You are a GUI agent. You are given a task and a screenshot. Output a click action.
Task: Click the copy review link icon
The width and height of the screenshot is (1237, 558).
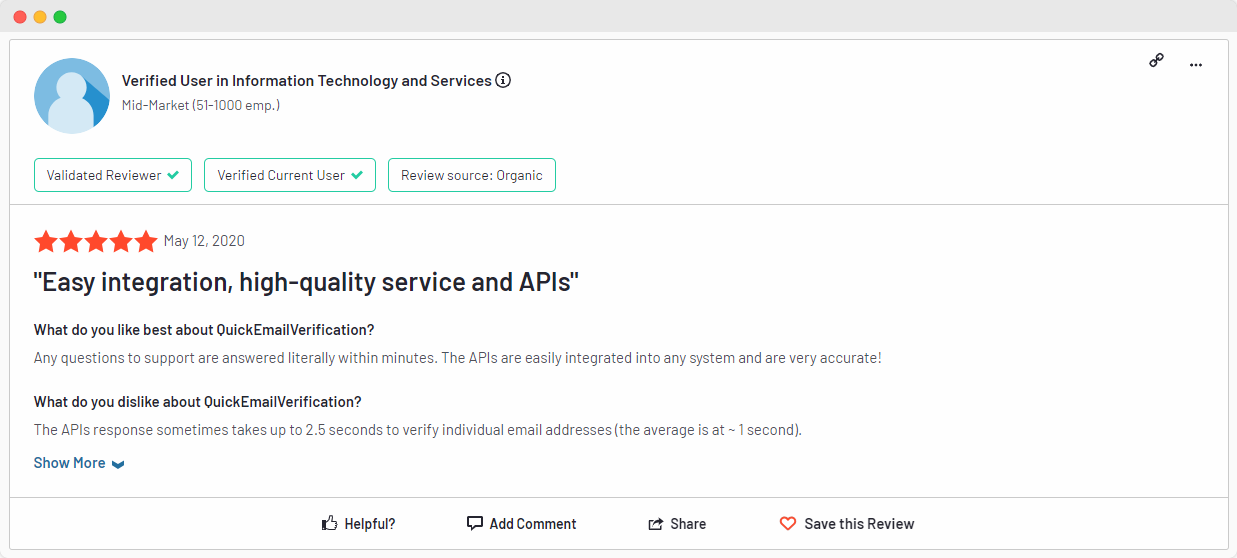click(x=1156, y=61)
